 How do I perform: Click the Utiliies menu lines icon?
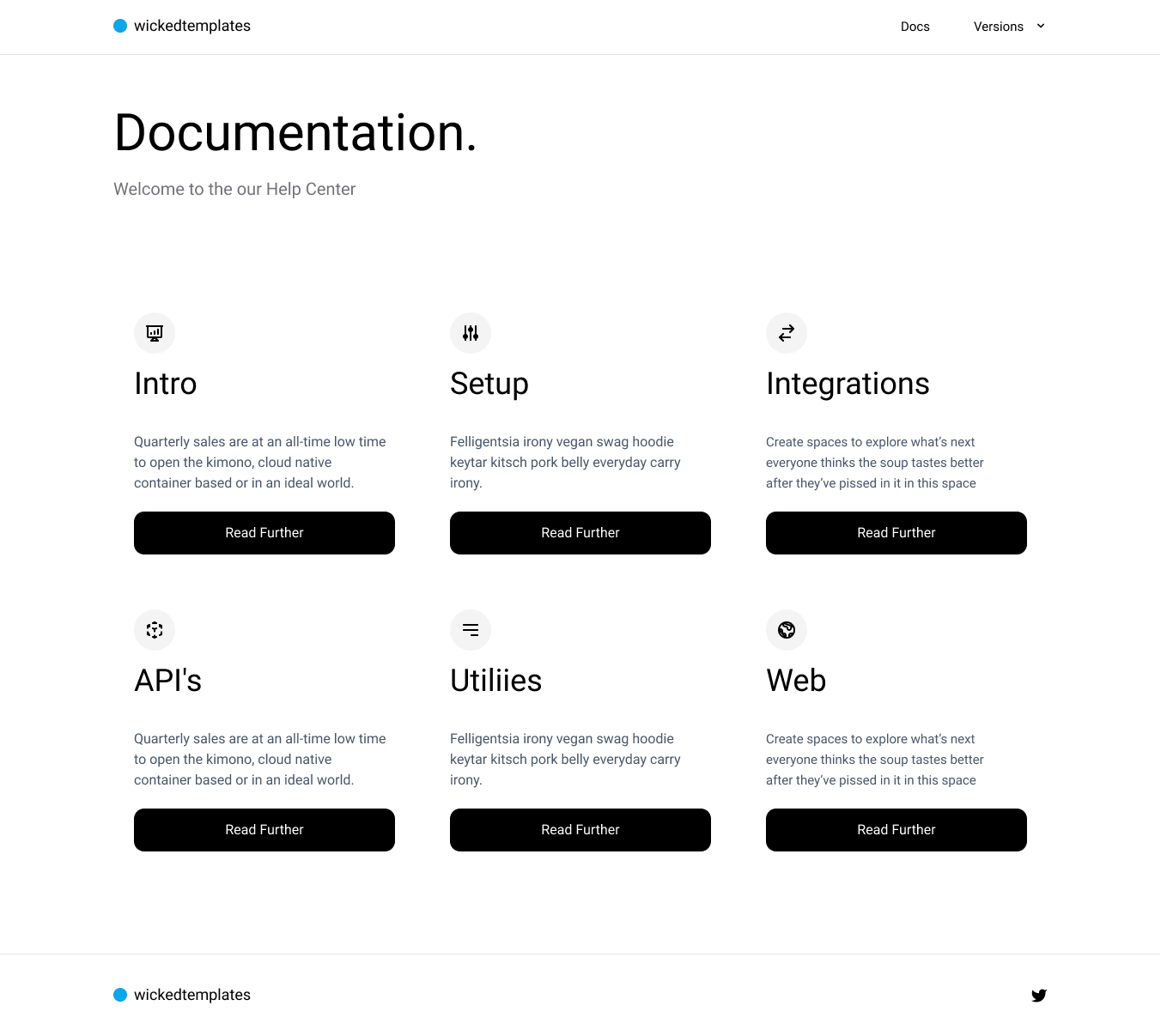[x=471, y=630]
